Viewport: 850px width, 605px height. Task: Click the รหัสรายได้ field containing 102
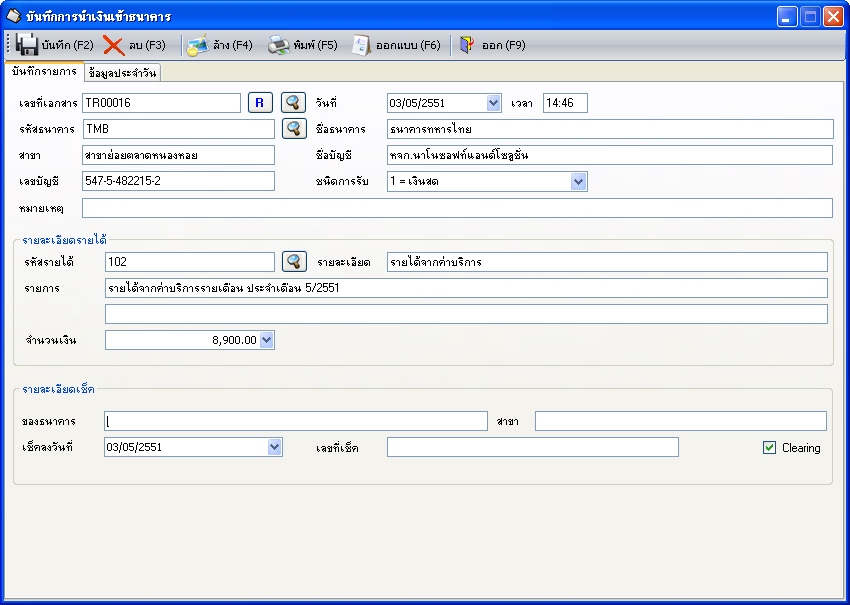coord(190,262)
